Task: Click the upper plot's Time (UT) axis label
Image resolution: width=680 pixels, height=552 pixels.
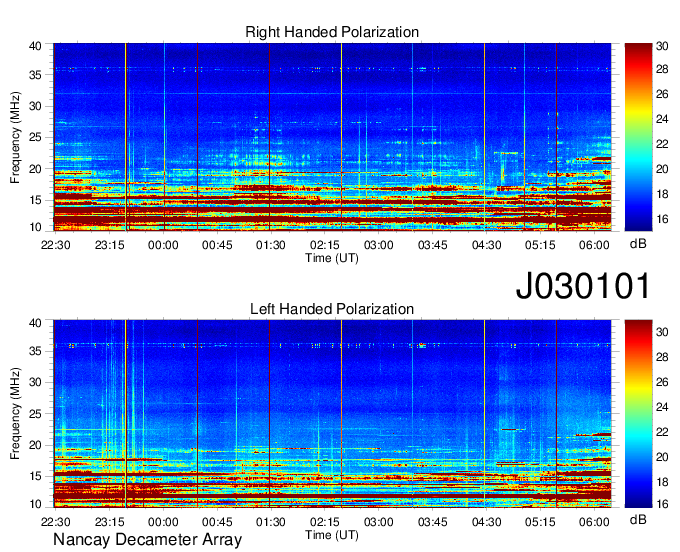Action: [332, 258]
